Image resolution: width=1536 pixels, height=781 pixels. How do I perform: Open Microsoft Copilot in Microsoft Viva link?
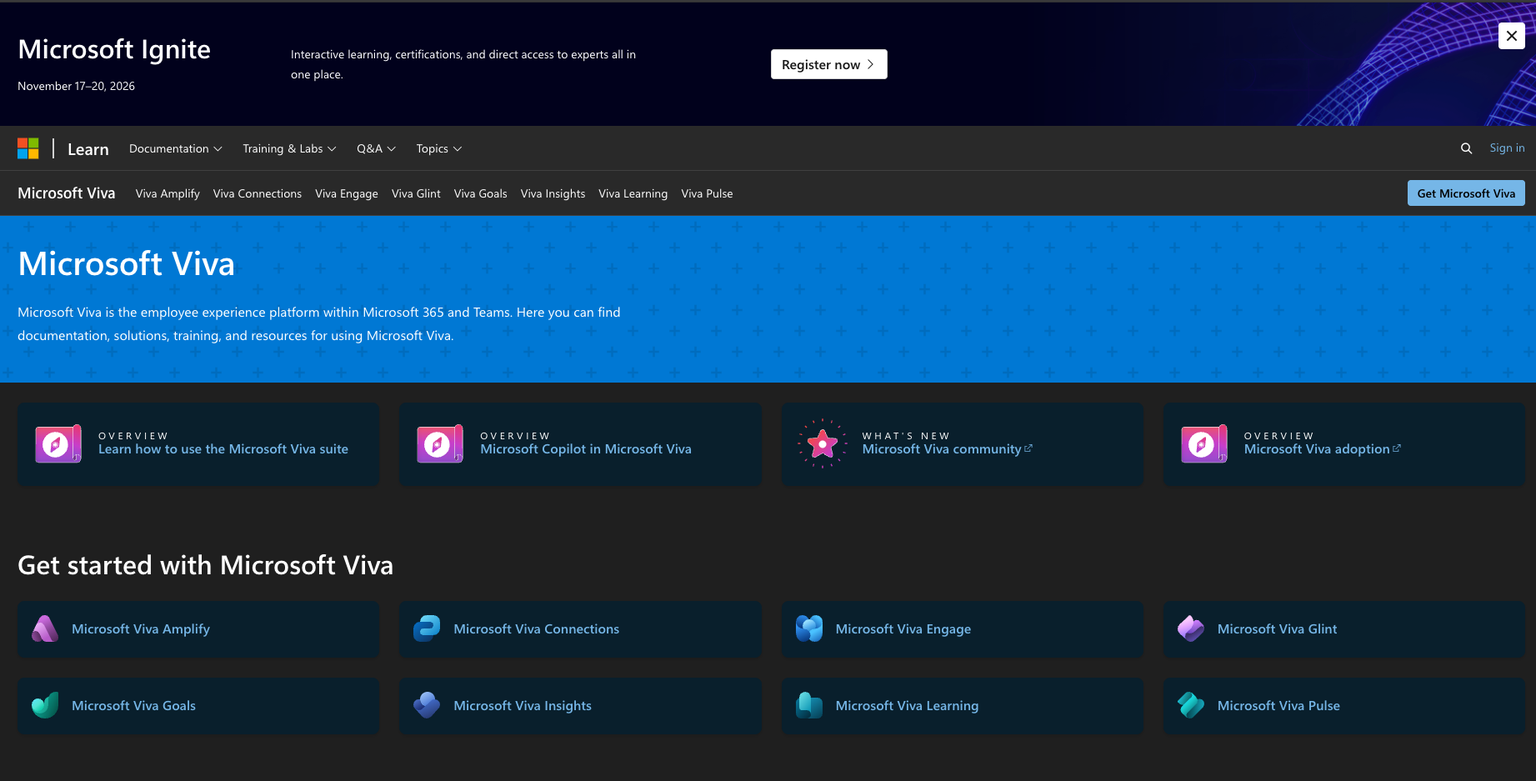point(586,449)
